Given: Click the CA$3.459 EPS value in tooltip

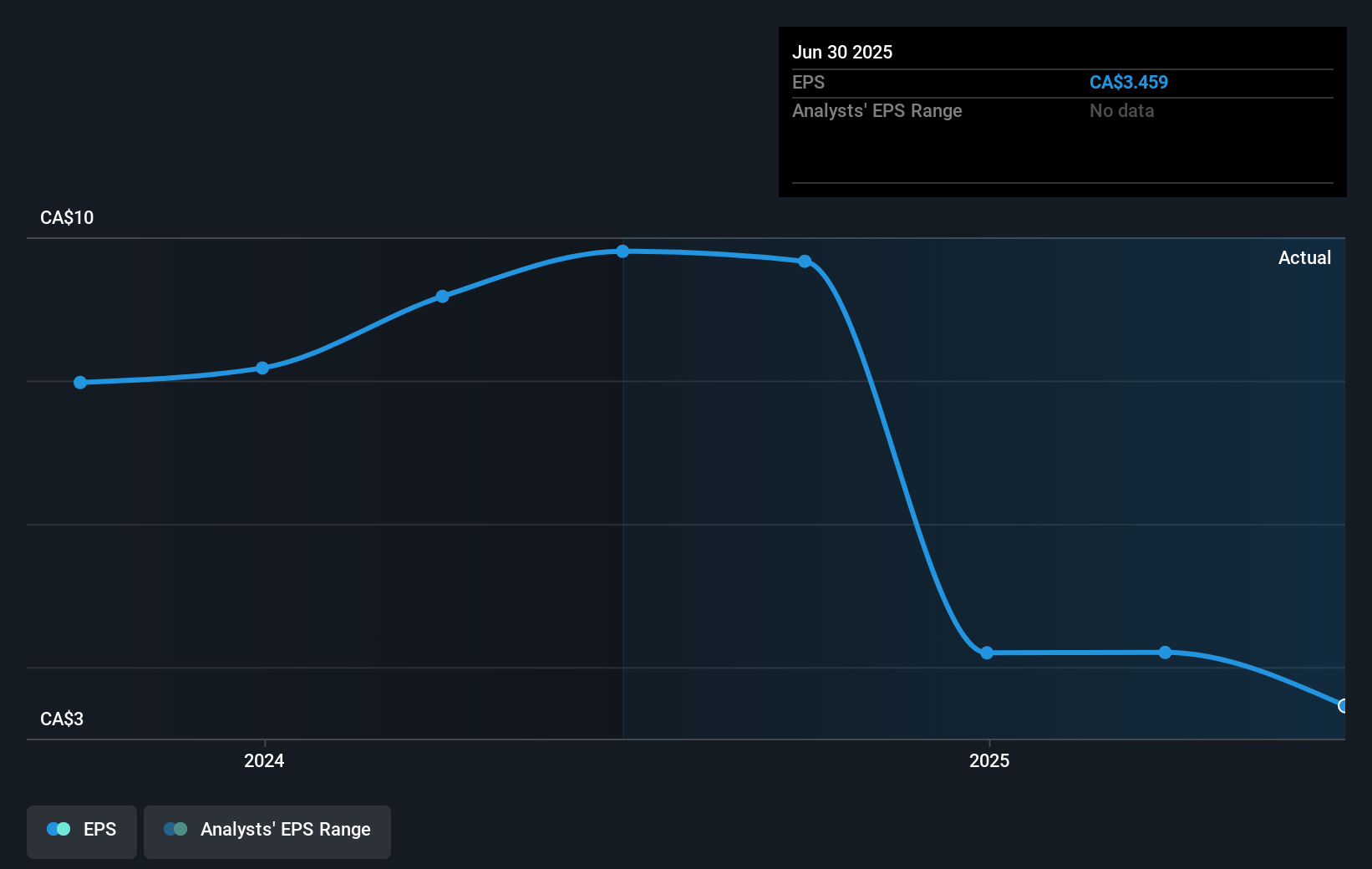Looking at the screenshot, I should tap(1129, 83).
